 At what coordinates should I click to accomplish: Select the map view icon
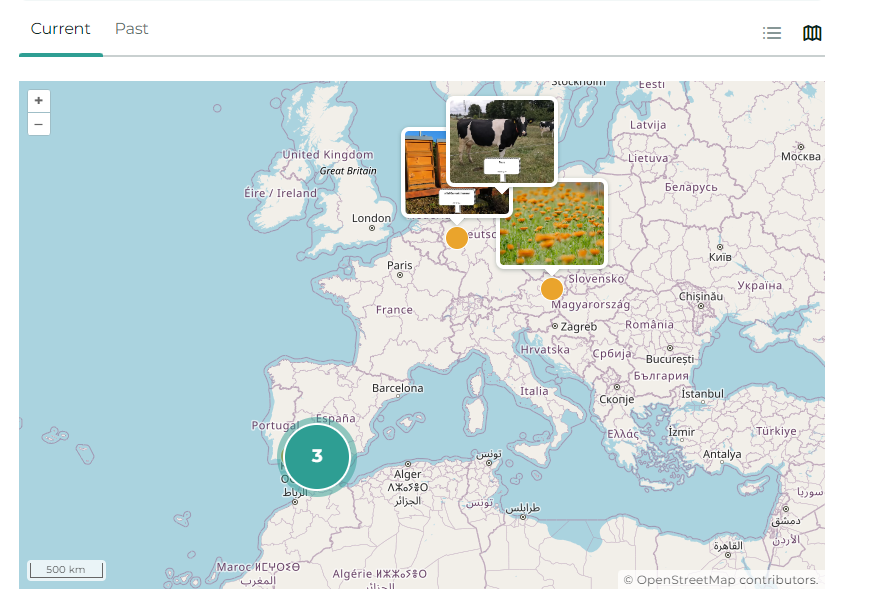tap(812, 33)
